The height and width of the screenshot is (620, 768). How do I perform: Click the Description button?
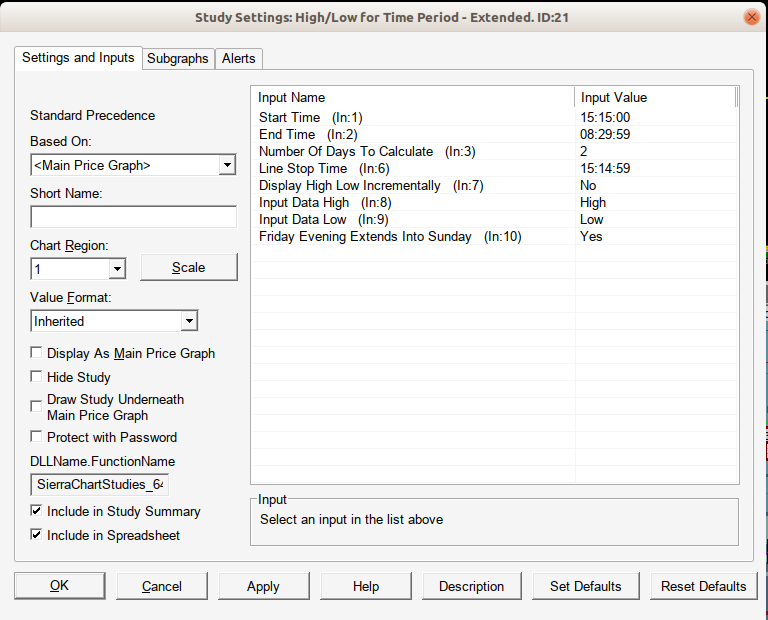click(472, 586)
